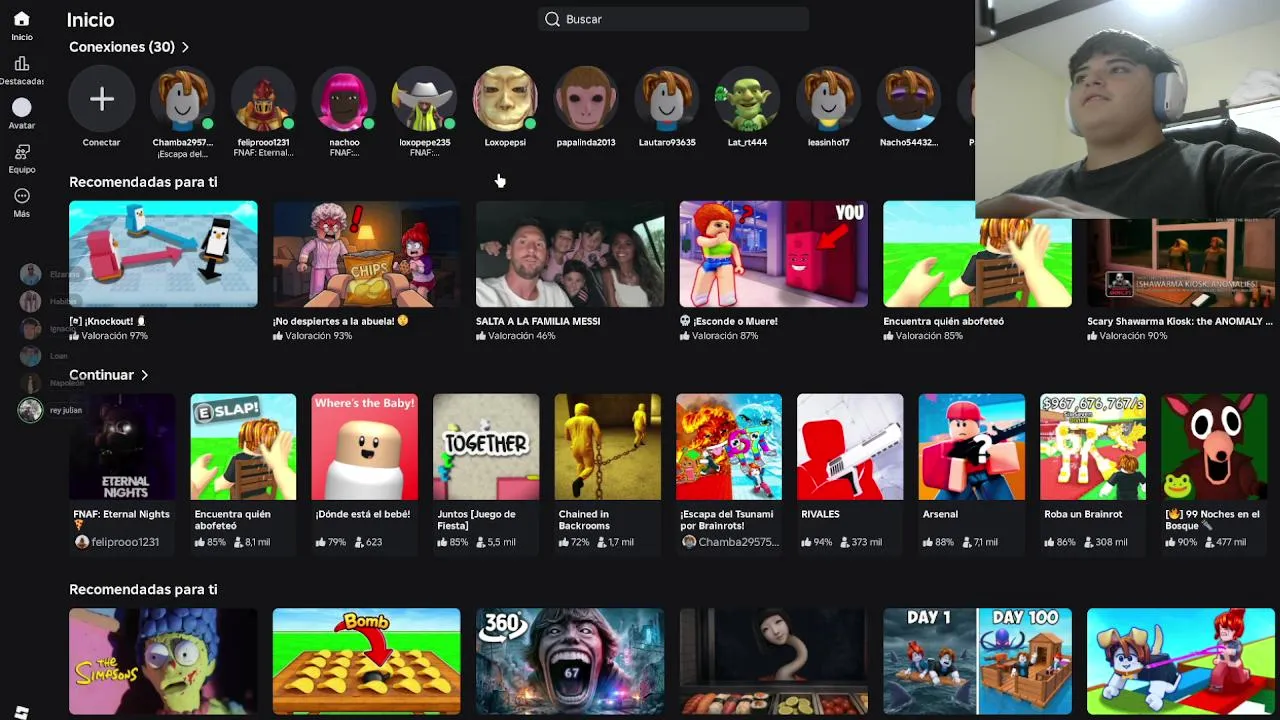Open Loxopepsi friend avatar

pyautogui.click(x=505, y=99)
